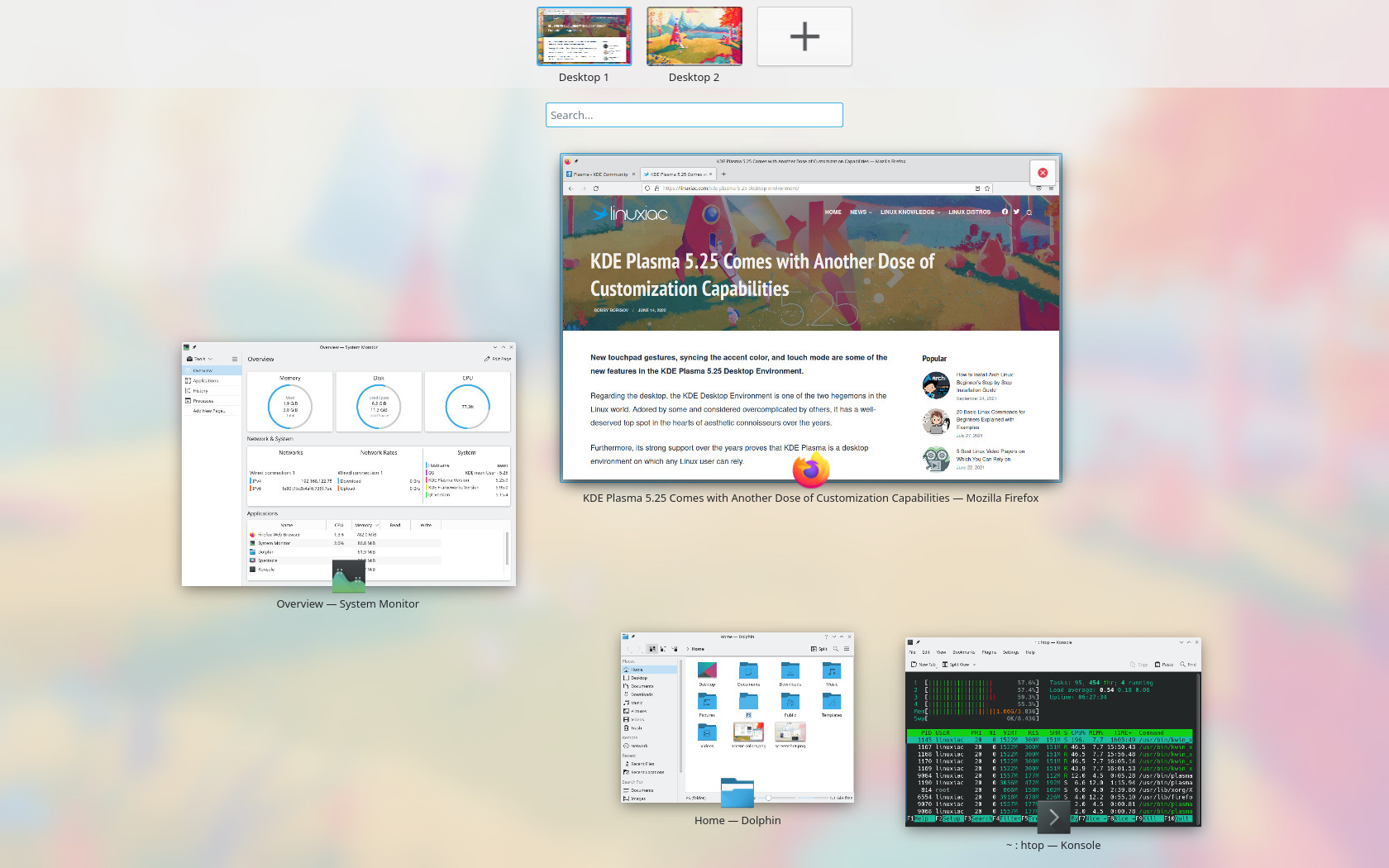Click Find in Konsole toolbar
The height and width of the screenshot is (868, 1389).
[1188, 665]
